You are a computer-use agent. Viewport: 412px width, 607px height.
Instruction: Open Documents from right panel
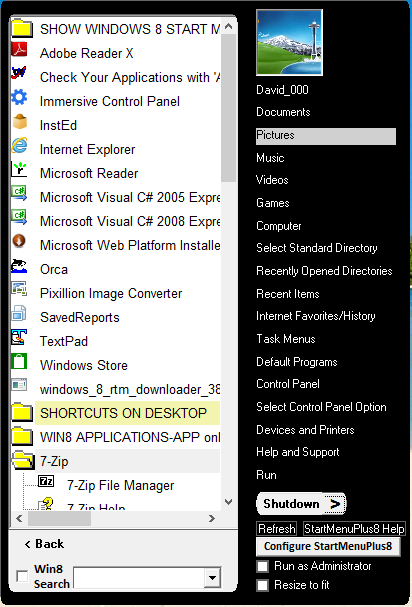click(x=283, y=112)
